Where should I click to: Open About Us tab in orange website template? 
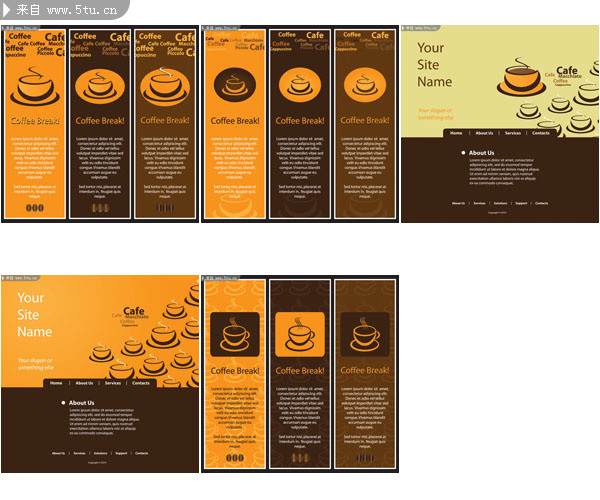84,383
